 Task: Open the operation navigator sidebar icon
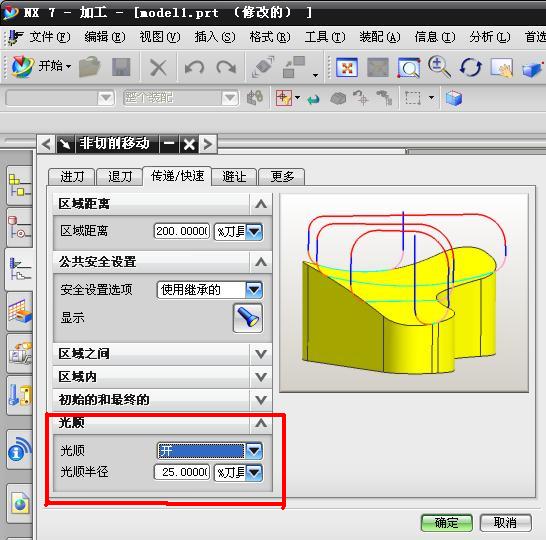tap(20, 269)
